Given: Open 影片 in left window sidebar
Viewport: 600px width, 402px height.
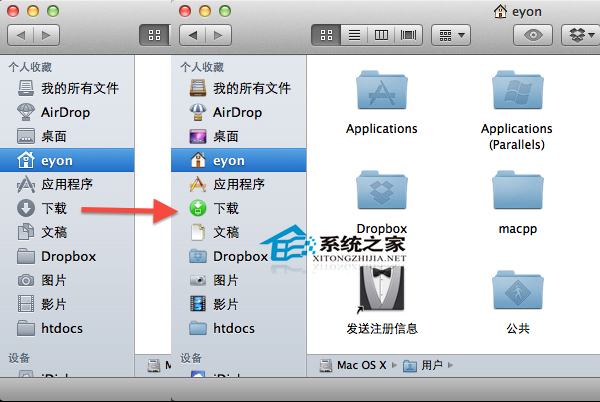Looking at the screenshot, I should [67, 304].
